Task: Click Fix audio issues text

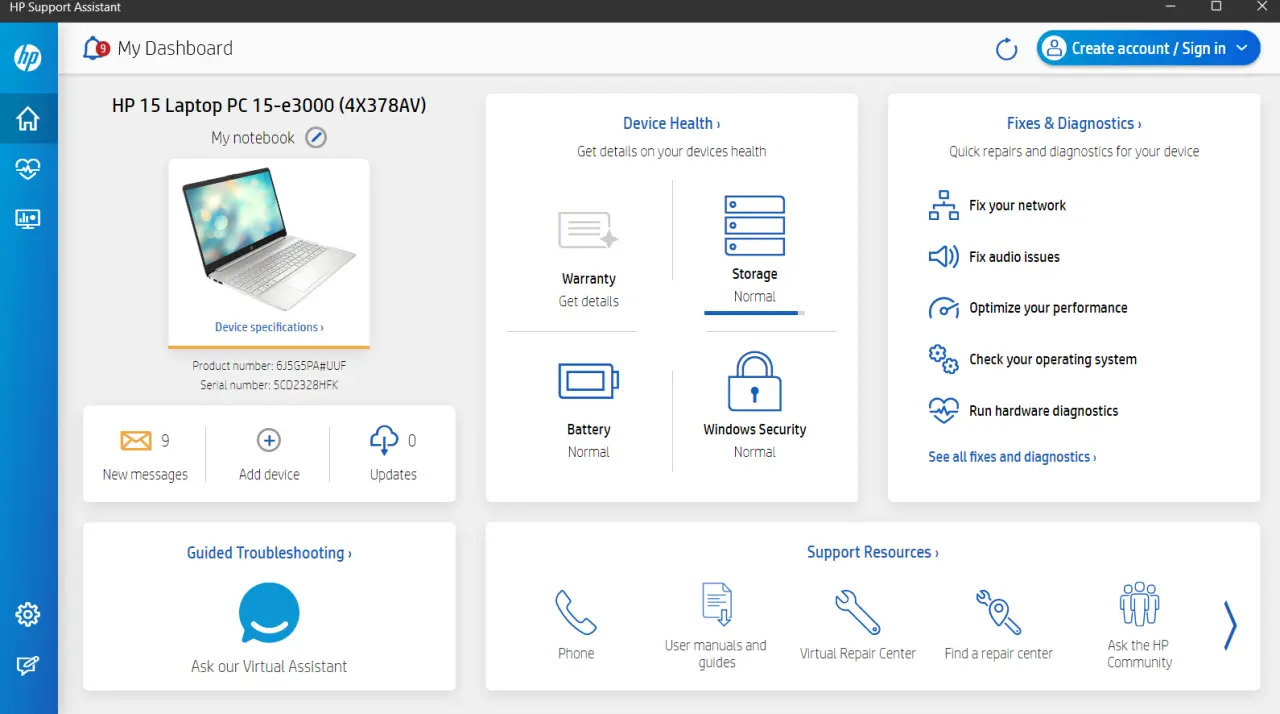Action: click(1014, 257)
